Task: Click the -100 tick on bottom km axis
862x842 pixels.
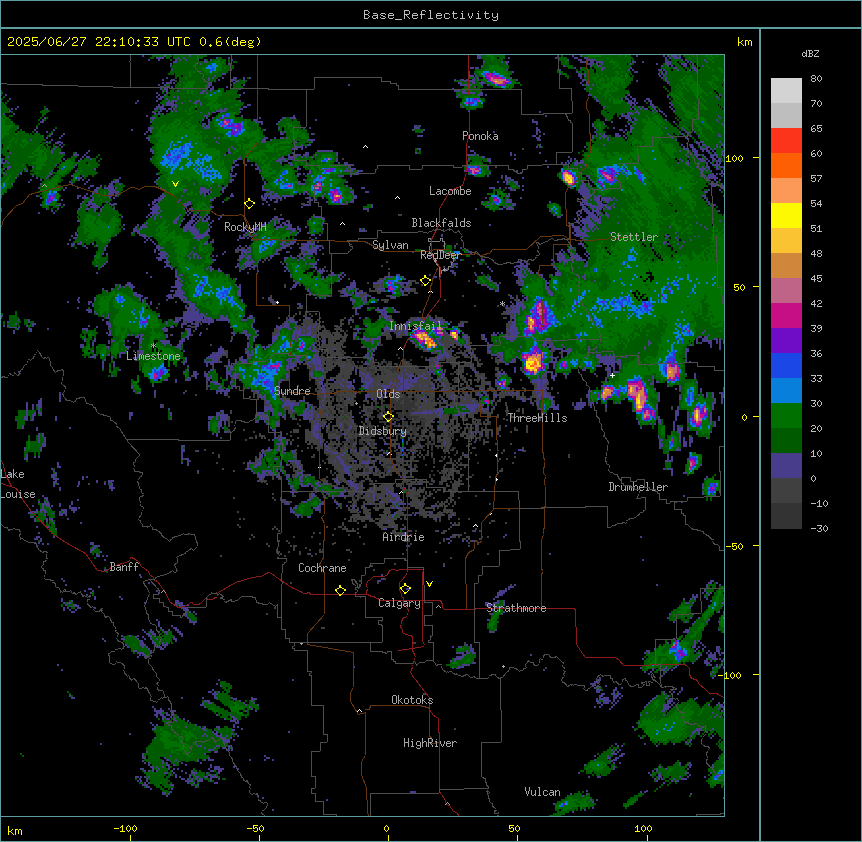Action: (125, 829)
